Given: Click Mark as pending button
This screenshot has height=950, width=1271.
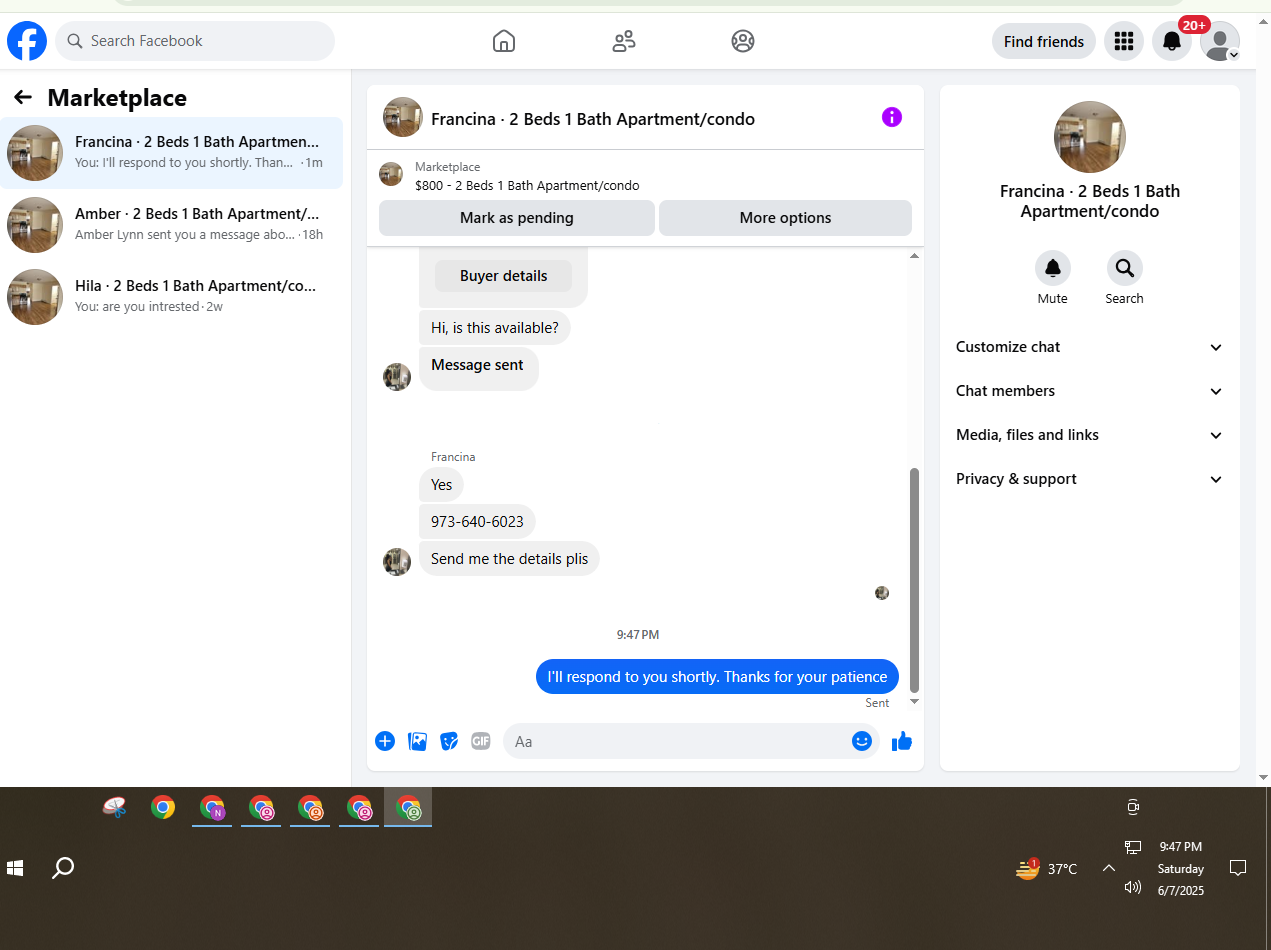Looking at the screenshot, I should 517,218.
